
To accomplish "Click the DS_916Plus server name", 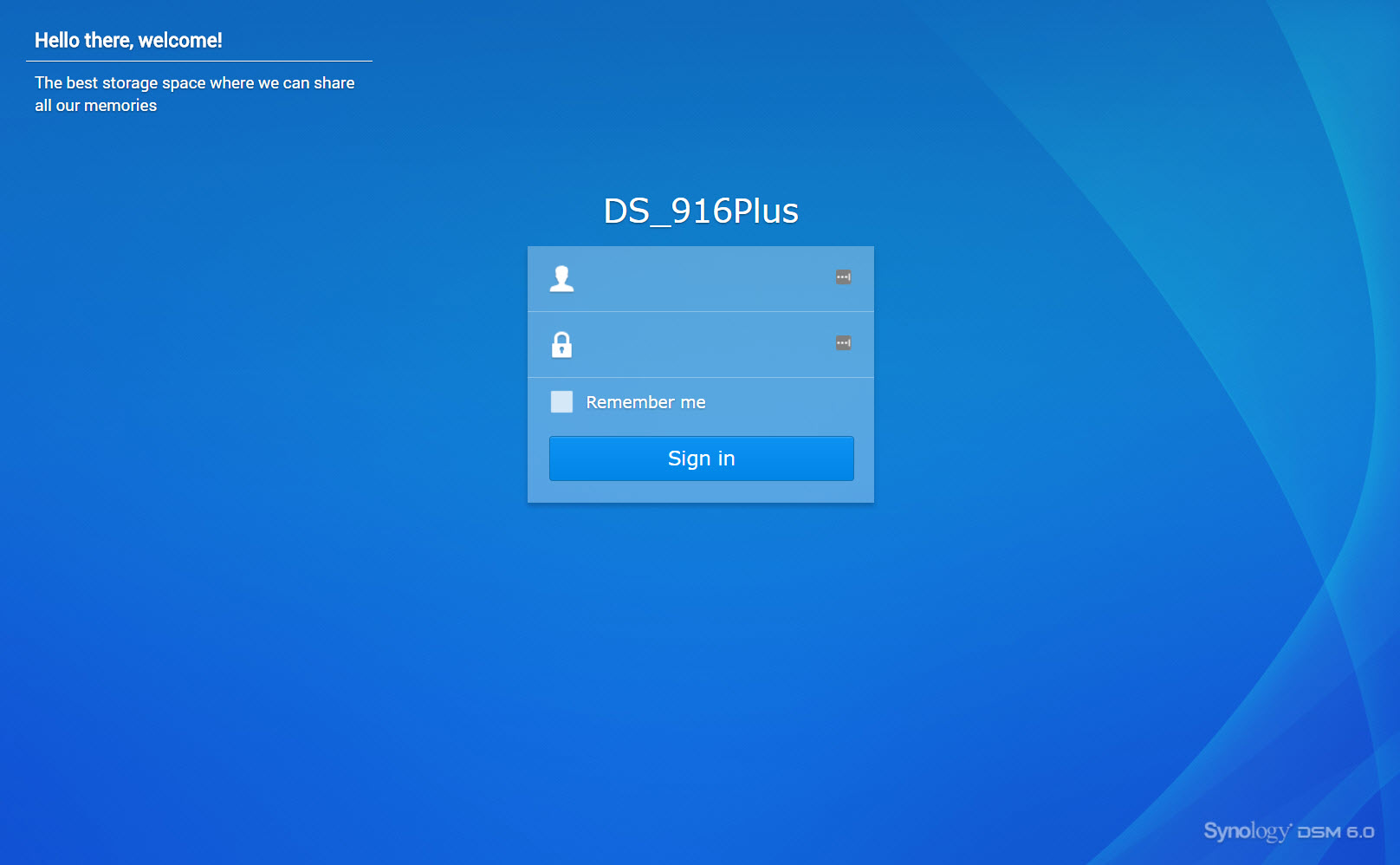I will pos(701,211).
